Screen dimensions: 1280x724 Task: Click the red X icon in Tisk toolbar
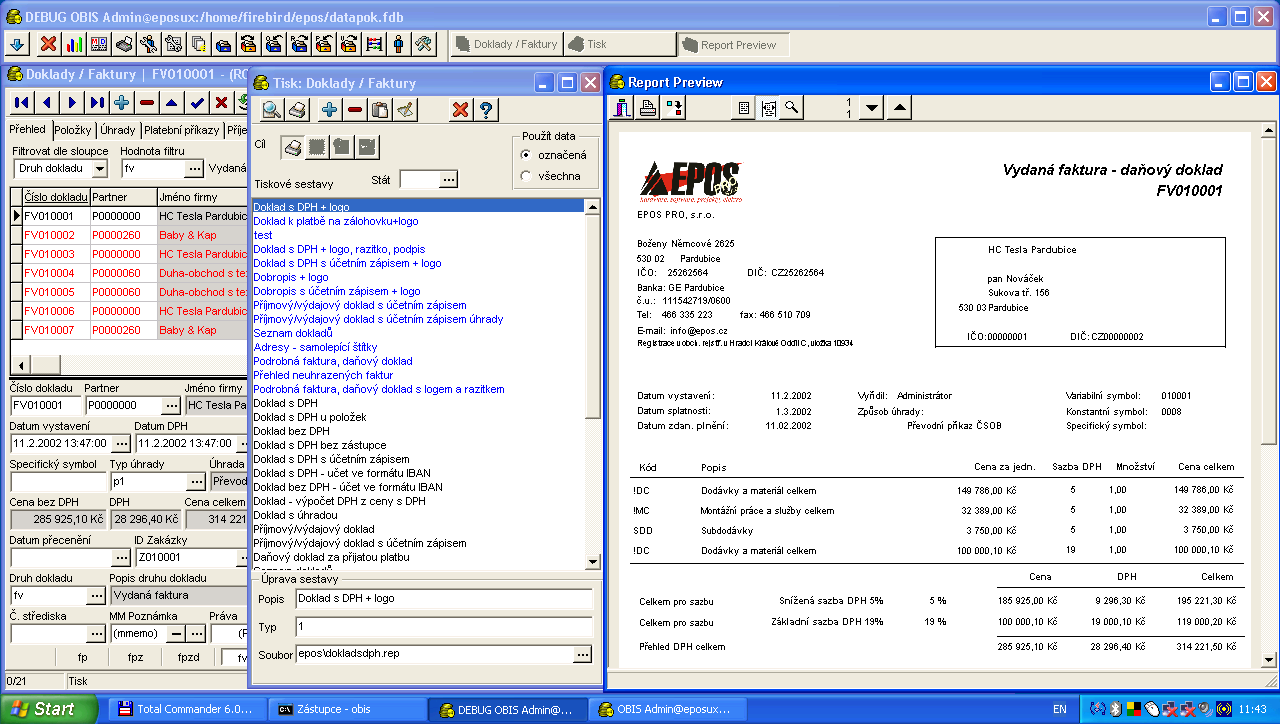point(460,110)
